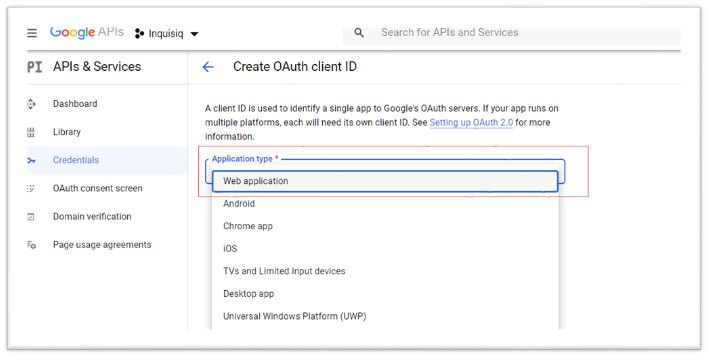Open the Inquisiq project selector dropdown
The height and width of the screenshot is (360, 710).
[167, 34]
